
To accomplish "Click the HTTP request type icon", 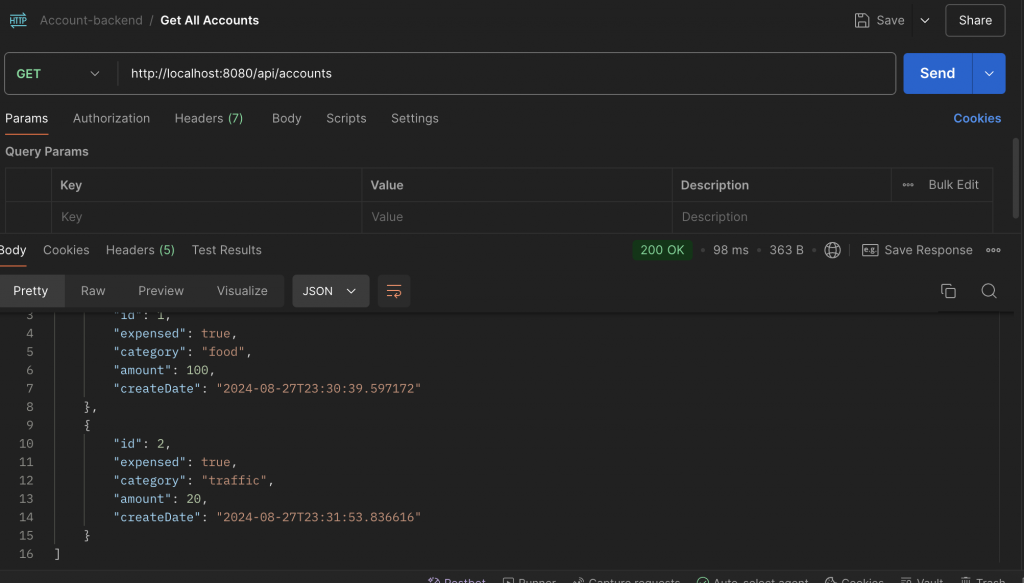I will (x=18, y=20).
